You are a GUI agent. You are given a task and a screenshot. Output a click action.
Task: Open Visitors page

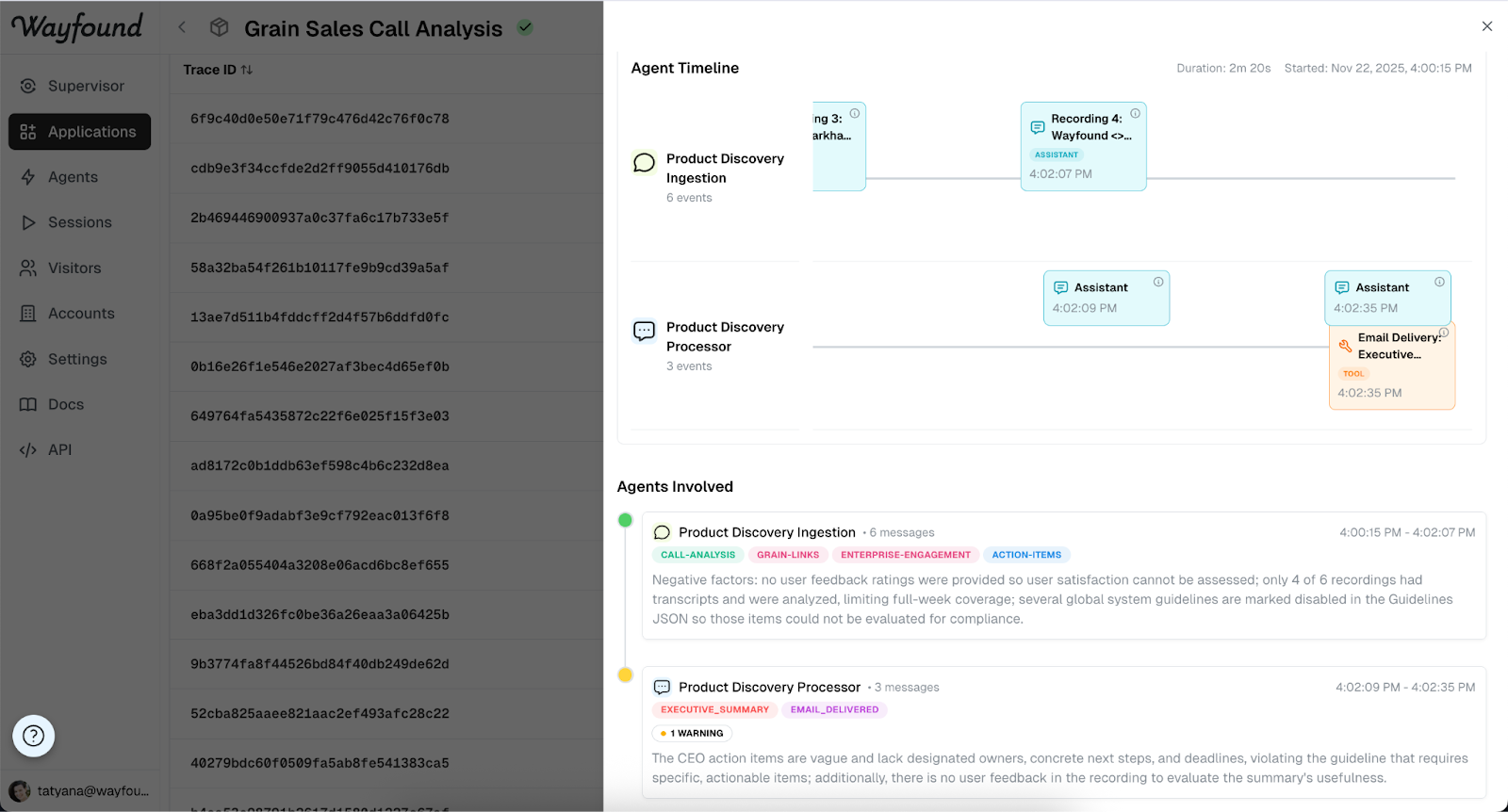(79, 268)
